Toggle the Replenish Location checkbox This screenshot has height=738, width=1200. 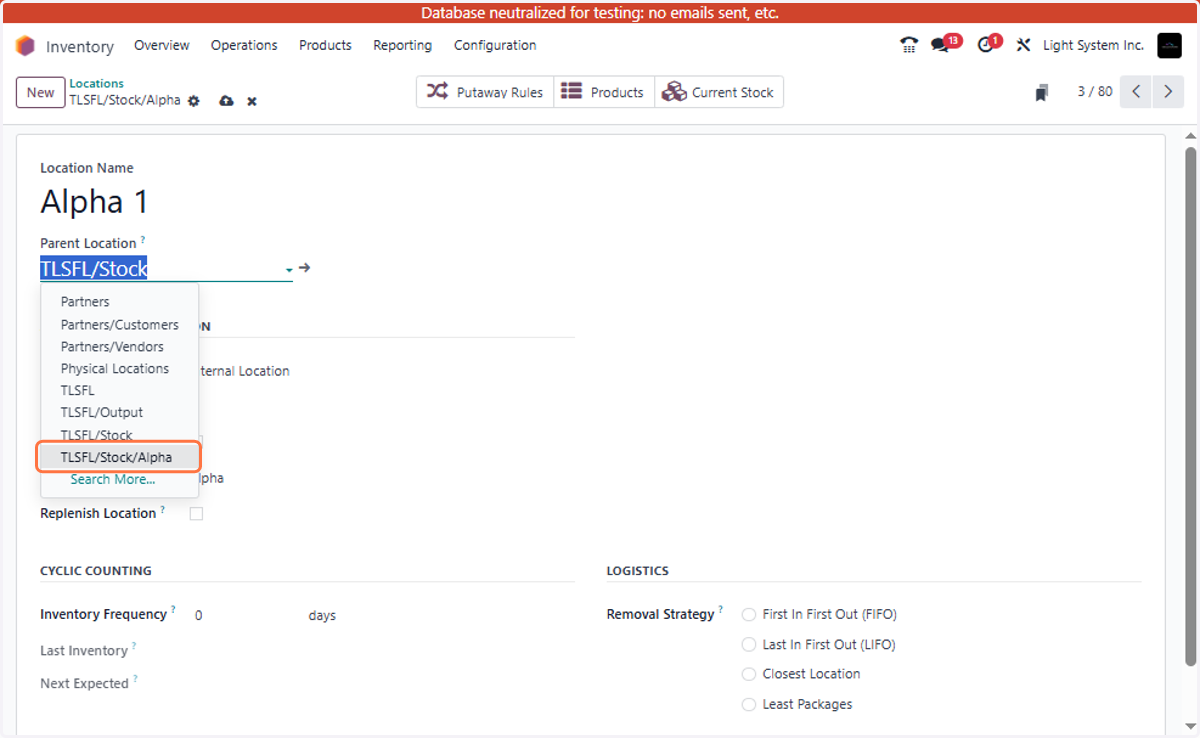click(196, 514)
